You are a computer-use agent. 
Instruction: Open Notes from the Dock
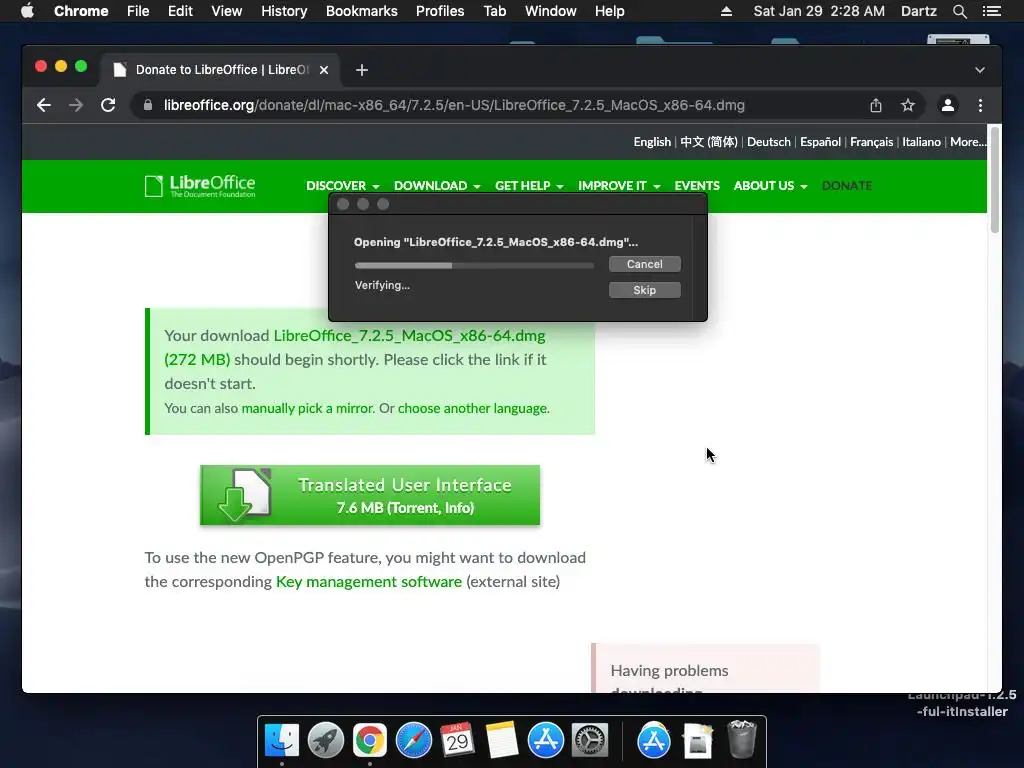point(502,741)
